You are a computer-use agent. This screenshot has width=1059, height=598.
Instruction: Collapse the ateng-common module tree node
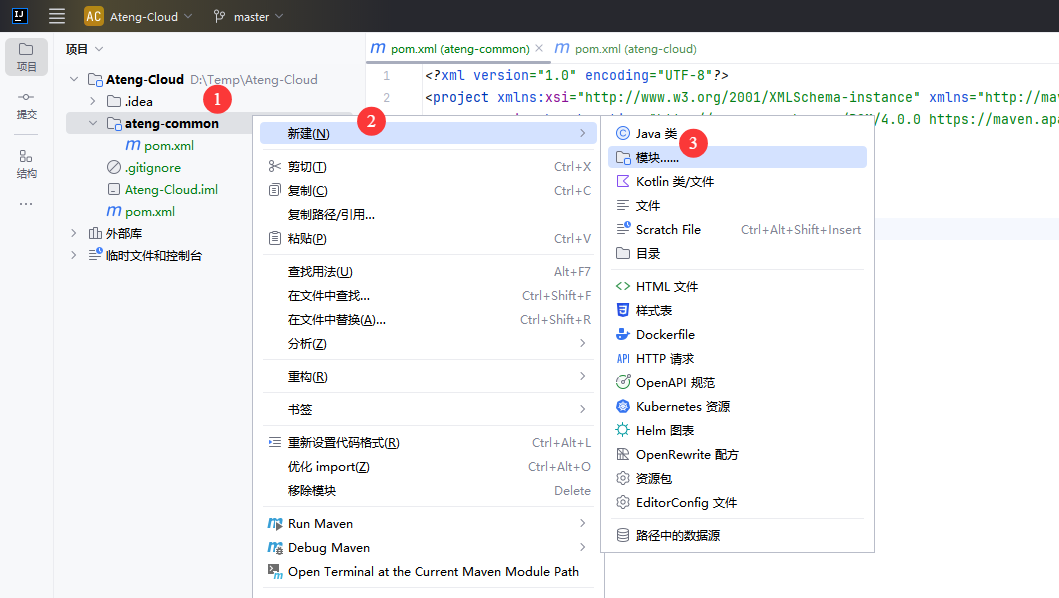click(x=92, y=124)
